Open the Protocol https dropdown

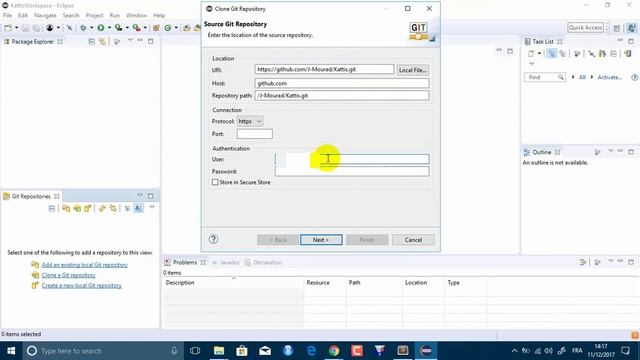[x=250, y=121]
